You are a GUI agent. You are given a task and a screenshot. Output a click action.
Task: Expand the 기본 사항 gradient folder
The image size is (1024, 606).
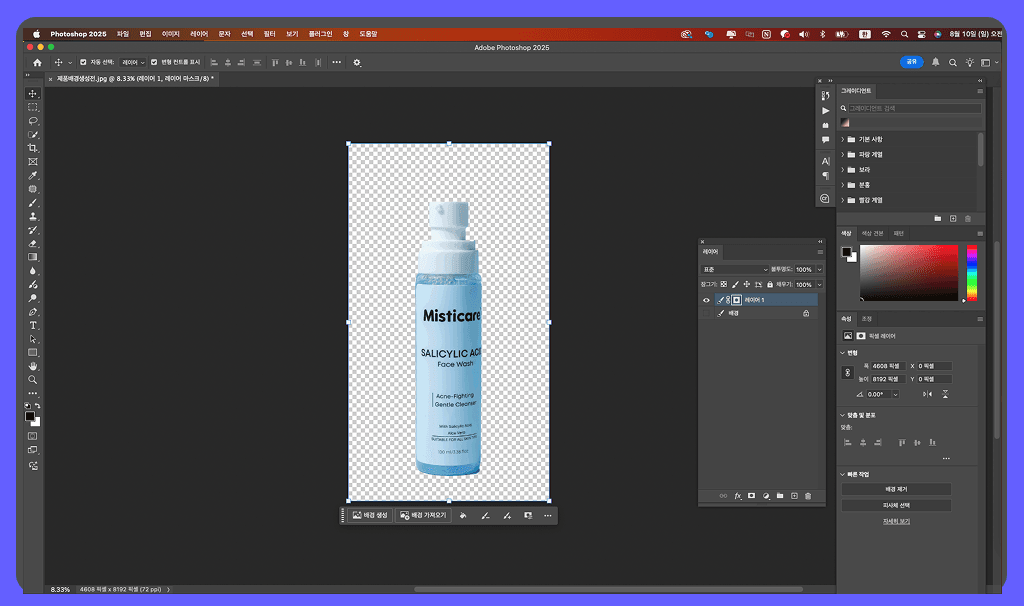tap(842, 140)
